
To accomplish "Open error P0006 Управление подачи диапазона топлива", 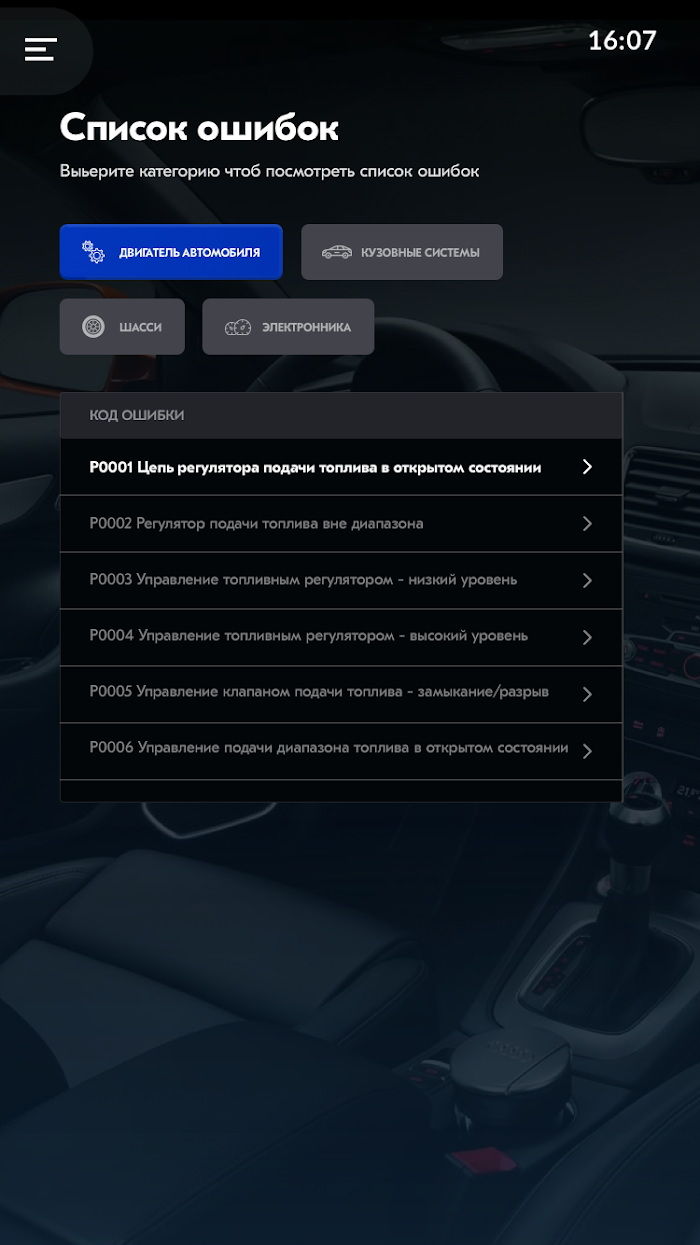I will [341, 751].
